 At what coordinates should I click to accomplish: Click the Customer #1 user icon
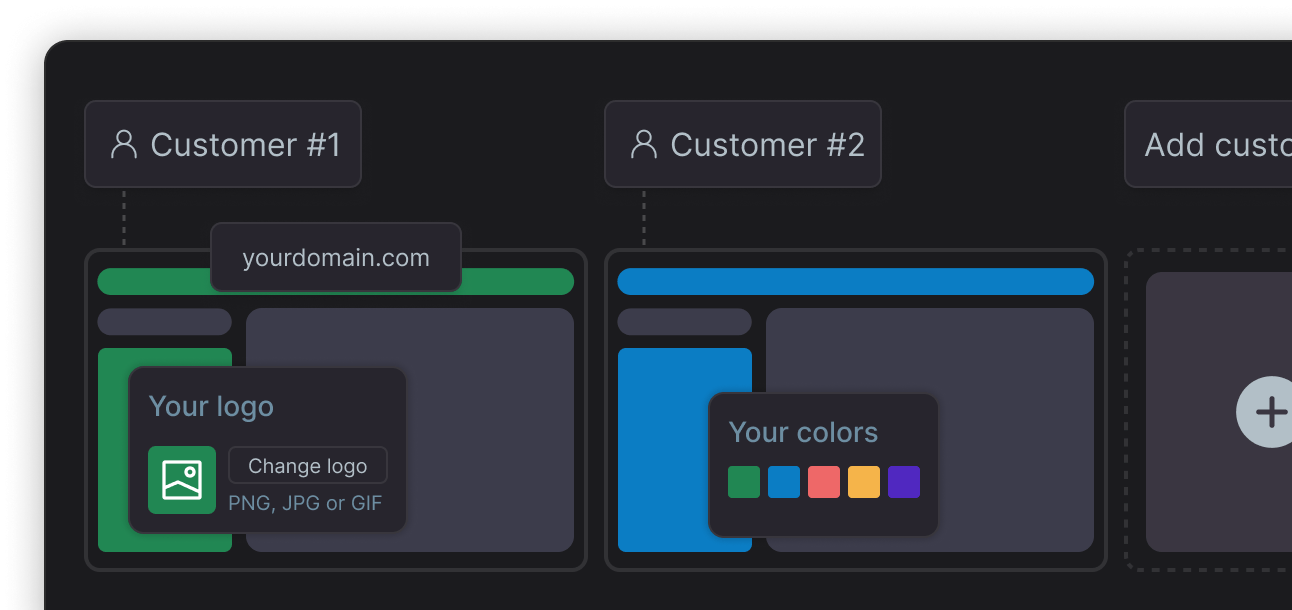[124, 144]
